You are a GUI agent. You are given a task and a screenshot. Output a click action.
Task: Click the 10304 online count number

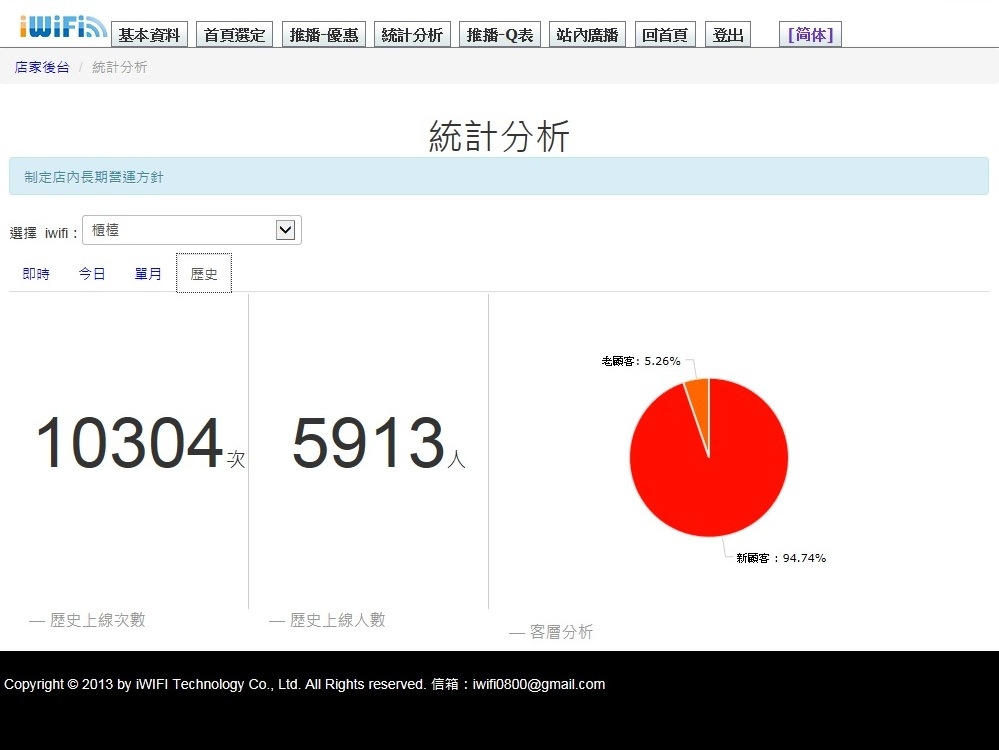[x=129, y=443]
